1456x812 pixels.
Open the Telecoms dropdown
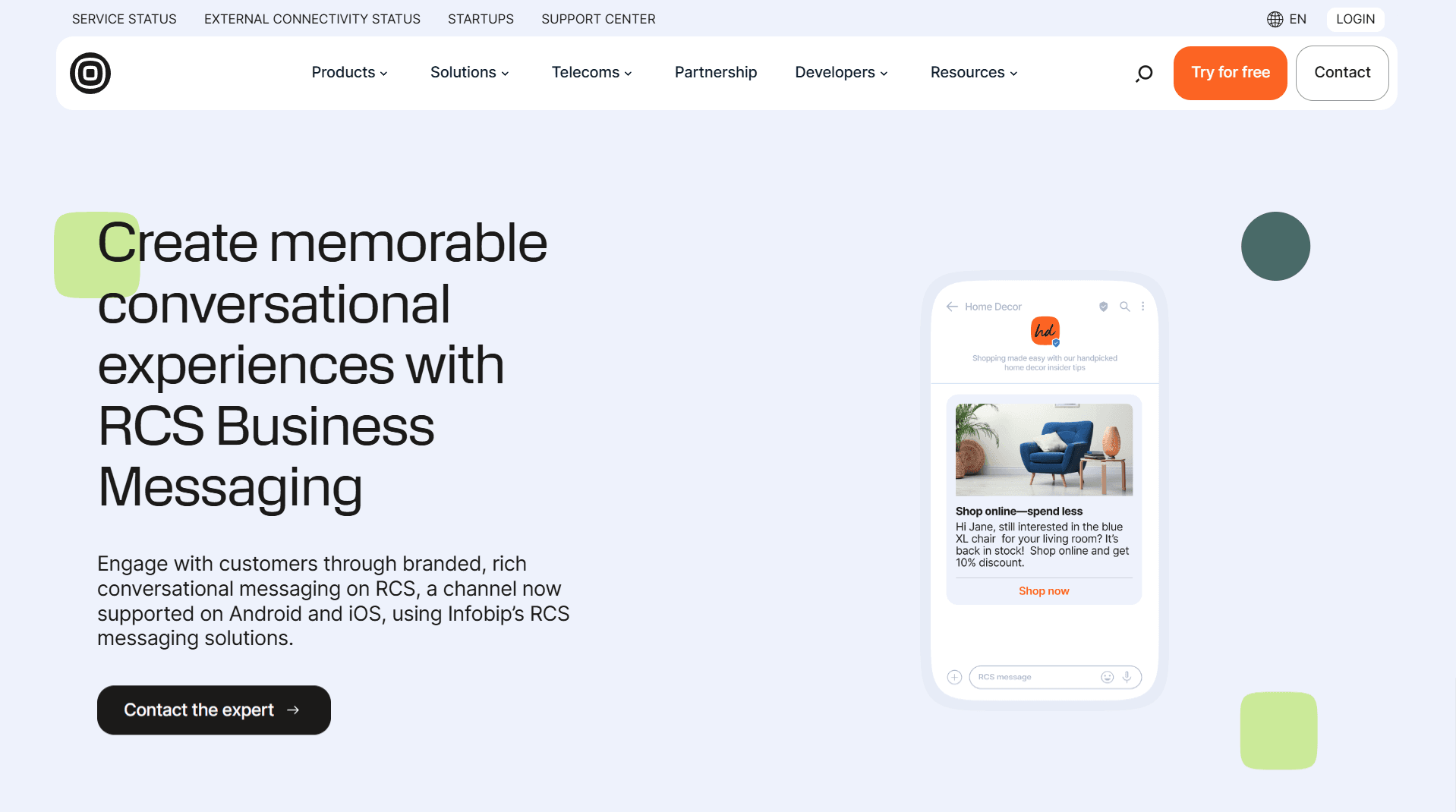coord(591,72)
